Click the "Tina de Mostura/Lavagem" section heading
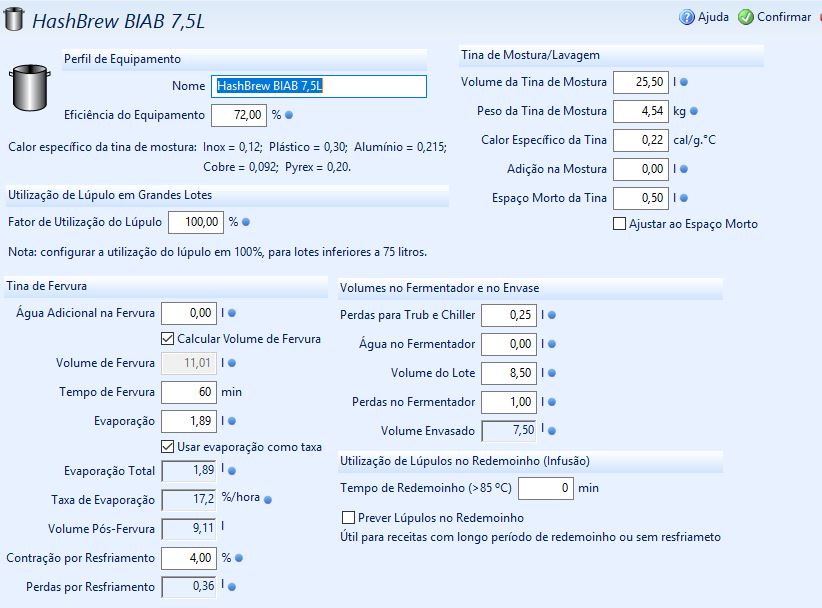822x608 pixels. [530, 55]
